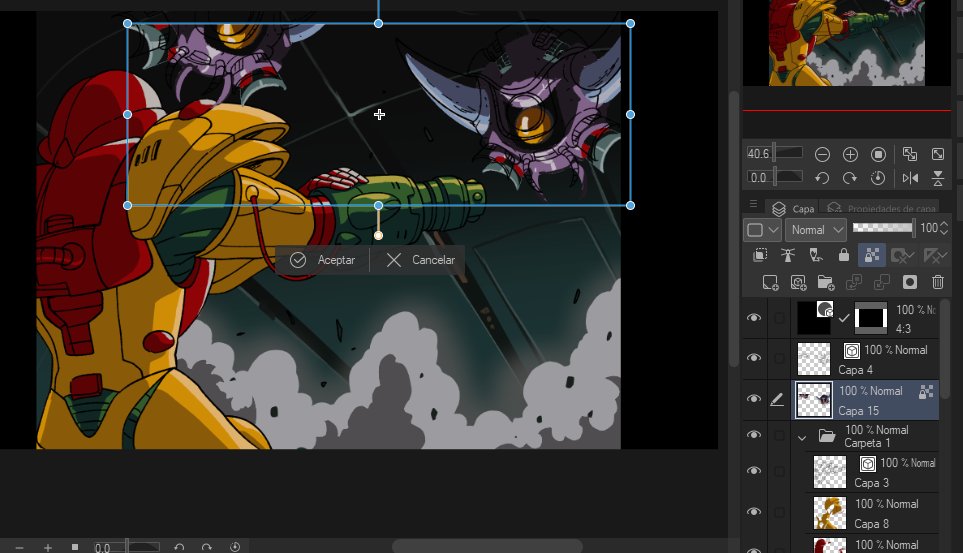Select the Capa 4 layer thumbnail
963x553 pixels.
coord(813,359)
